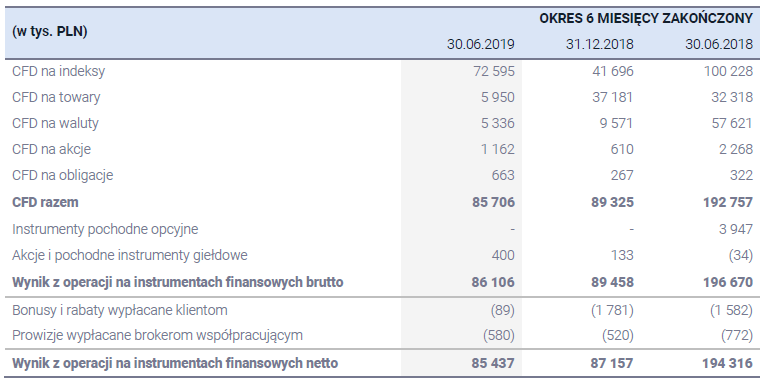770x388 pixels.
Task: Click the netto result row label
Action: point(175,363)
